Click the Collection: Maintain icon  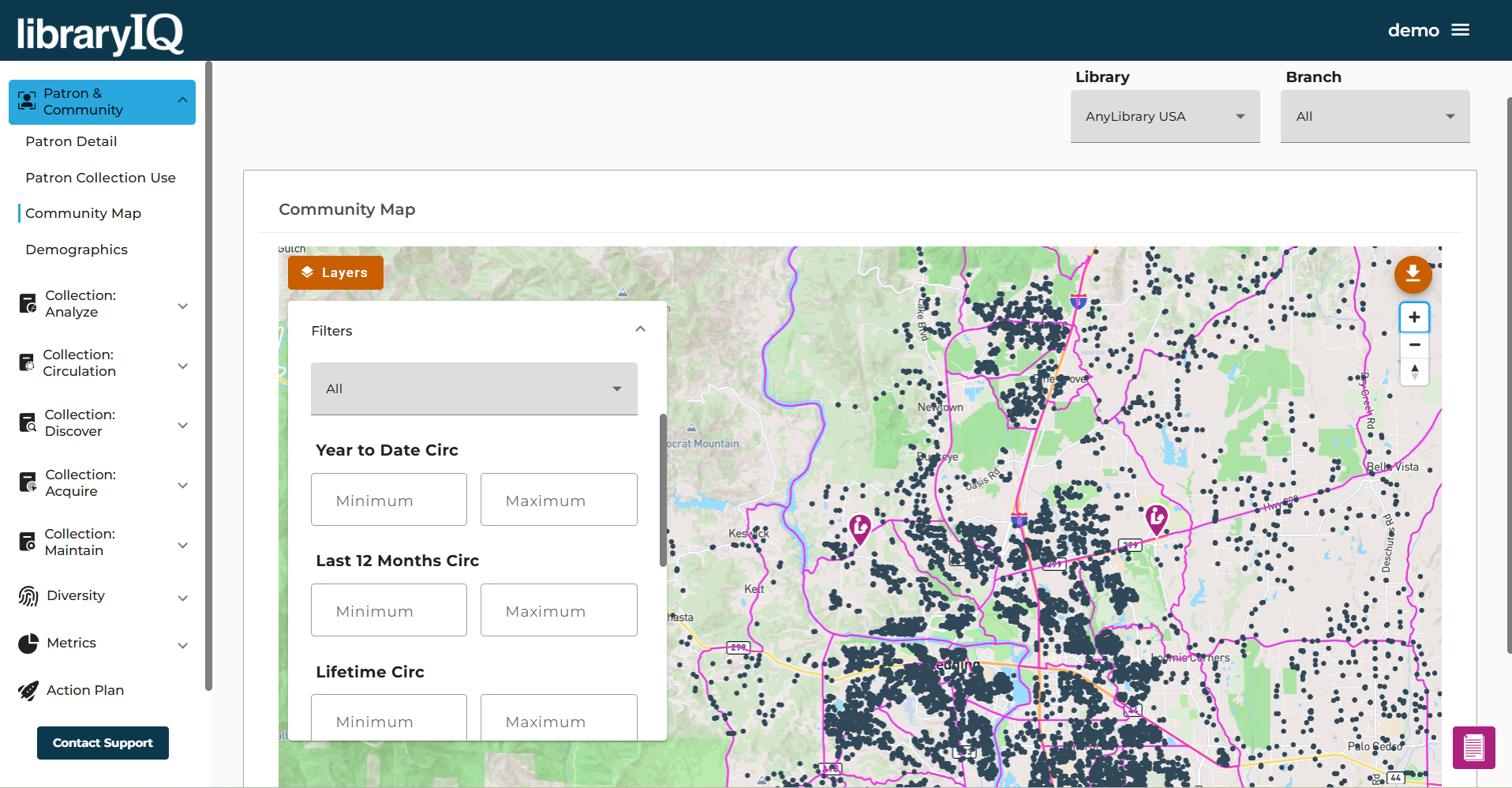[x=28, y=542]
